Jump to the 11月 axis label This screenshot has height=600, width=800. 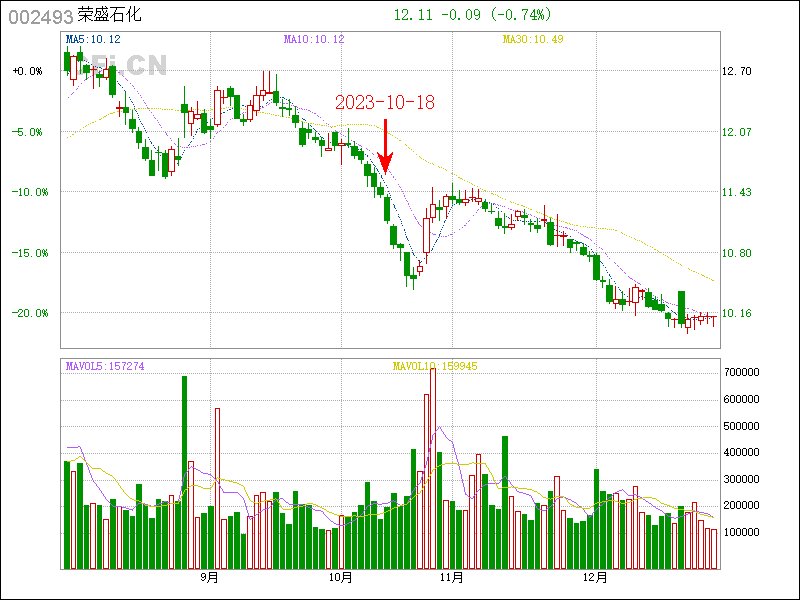click(x=451, y=577)
